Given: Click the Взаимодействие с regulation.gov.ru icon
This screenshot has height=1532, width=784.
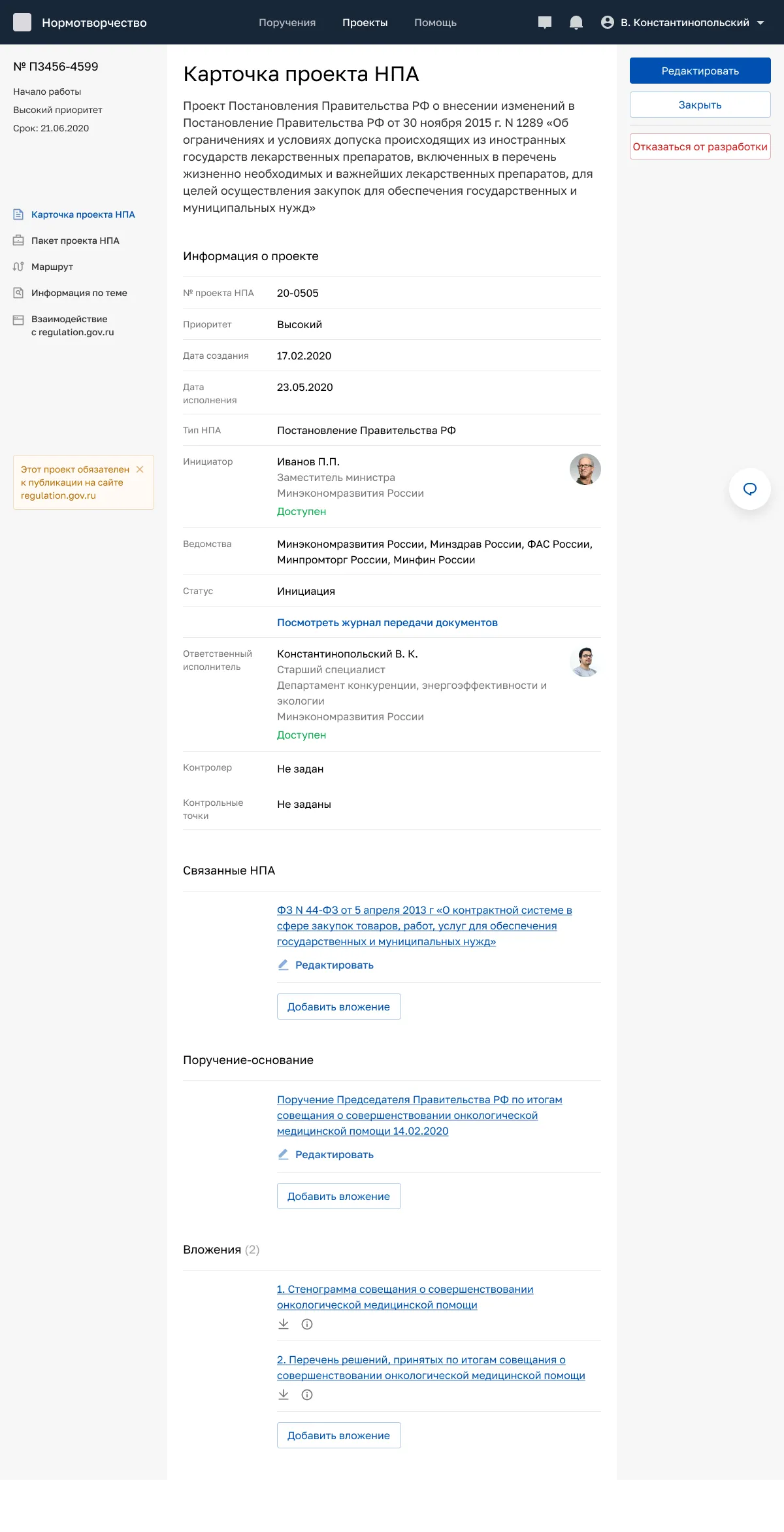Looking at the screenshot, I should [18, 320].
